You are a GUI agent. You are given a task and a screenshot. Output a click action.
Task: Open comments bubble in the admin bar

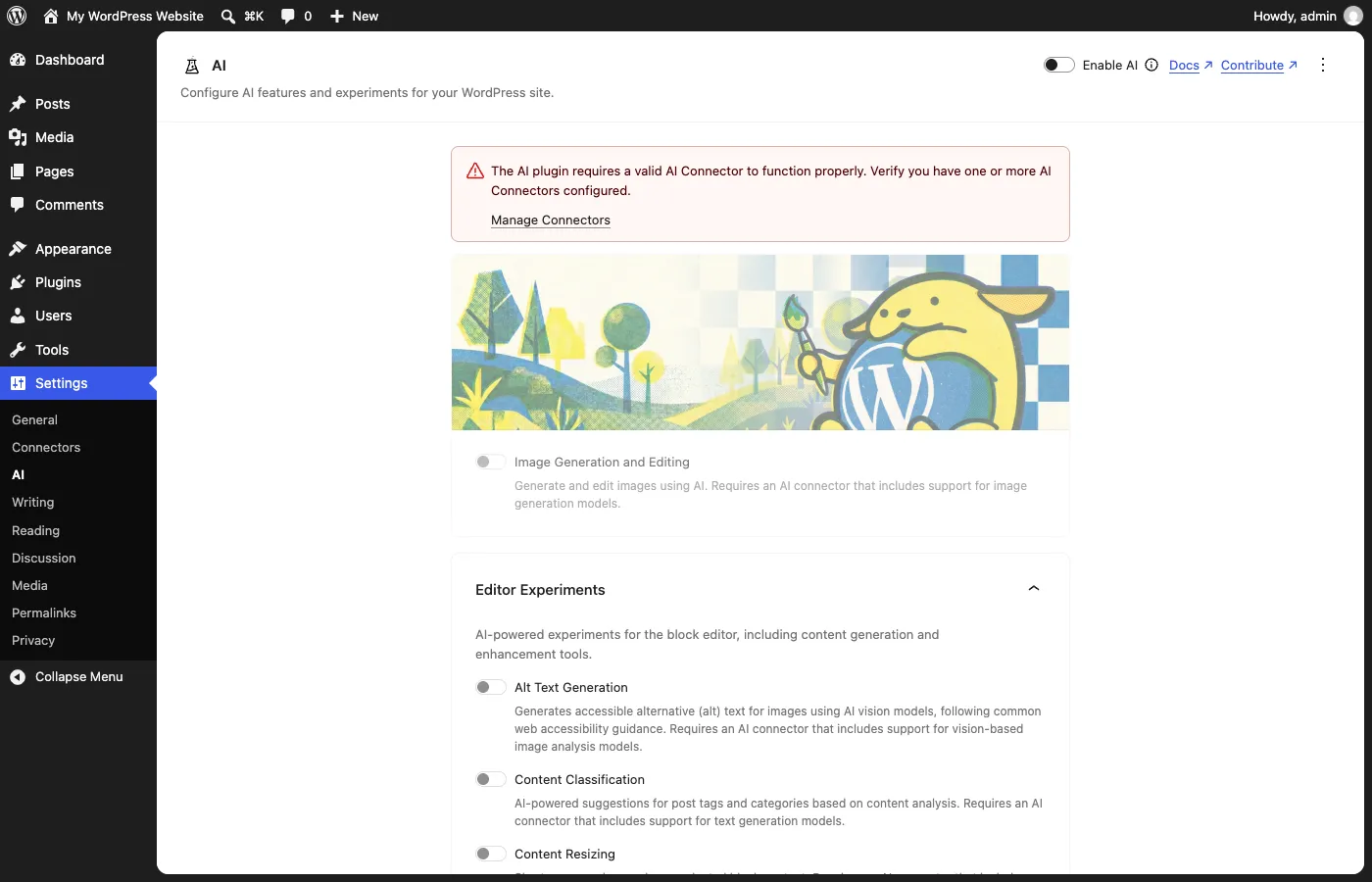[x=296, y=16]
